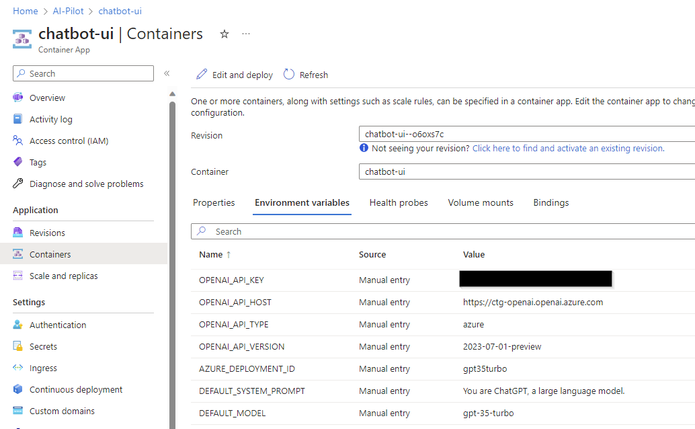Screen dimensions: 695x429
Task: Click the magnifier icon in variables search
Action: coord(202,231)
